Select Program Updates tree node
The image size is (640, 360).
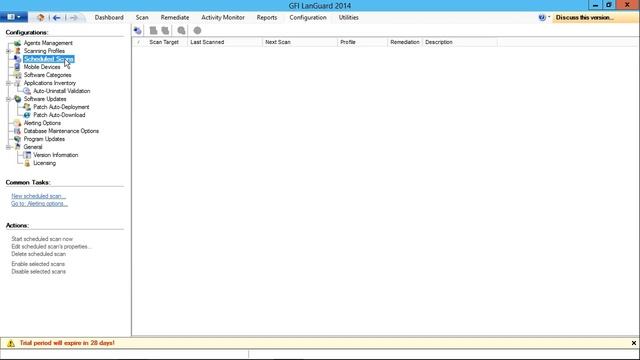44,139
